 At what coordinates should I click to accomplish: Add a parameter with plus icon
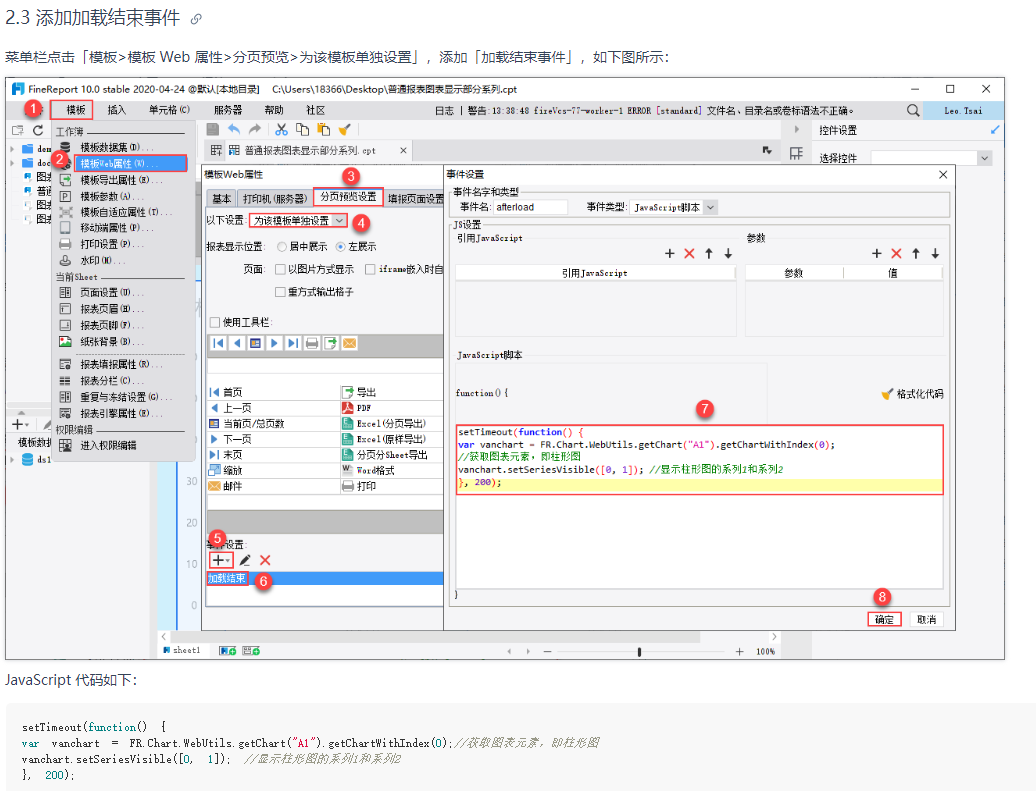click(877, 253)
